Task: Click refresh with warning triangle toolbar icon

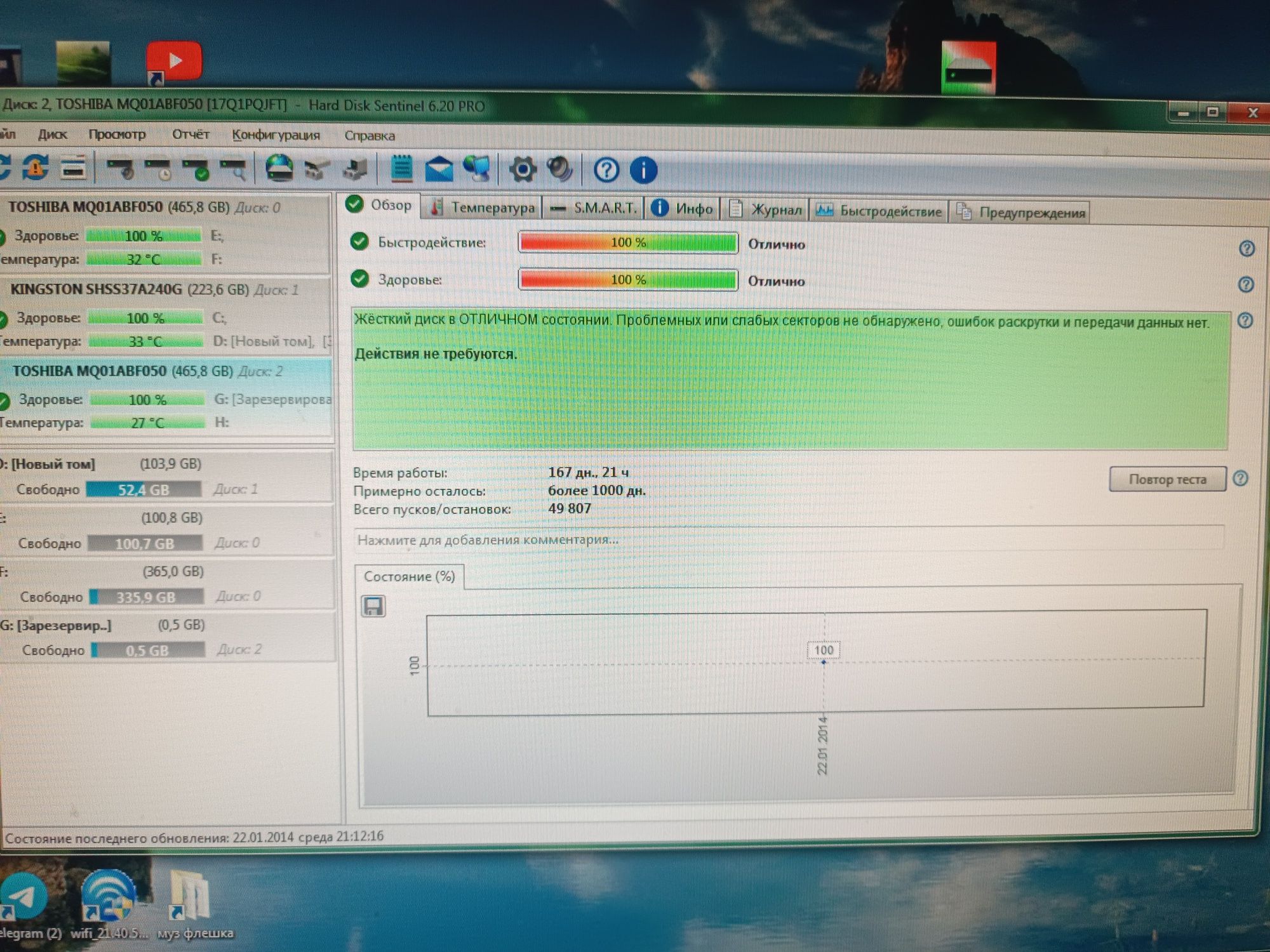Action: [x=36, y=168]
